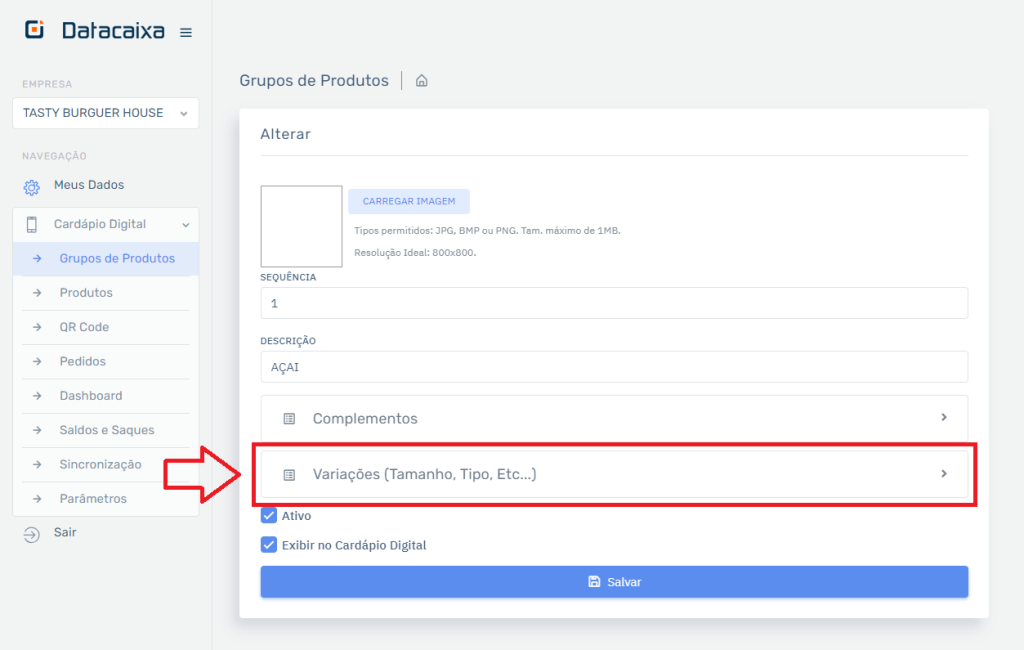This screenshot has height=650, width=1024.
Task: Click the Sair logout icon
Action: [x=31, y=534]
